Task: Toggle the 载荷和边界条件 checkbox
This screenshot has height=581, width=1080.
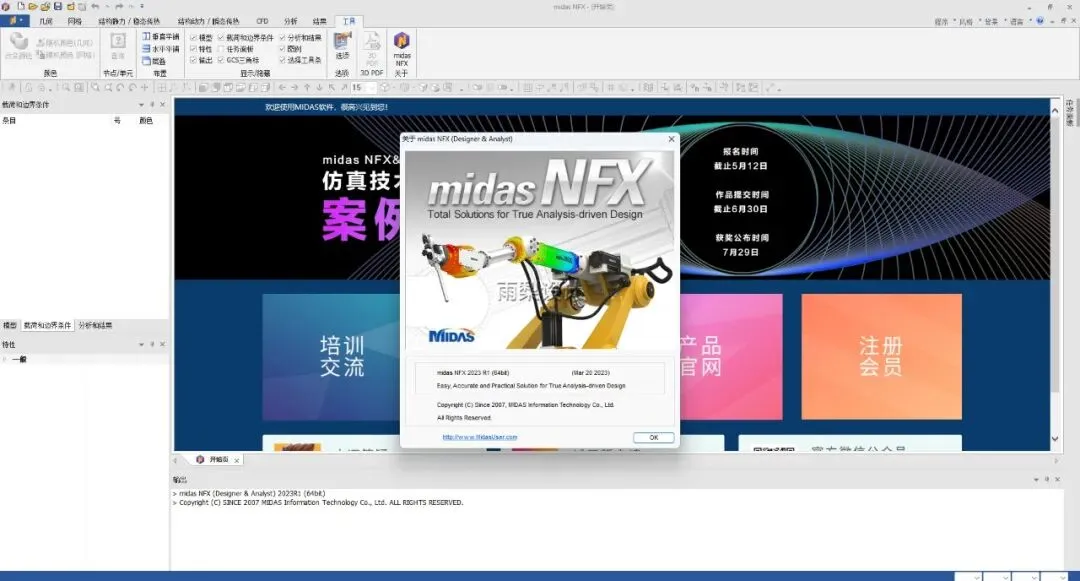Action: point(221,37)
